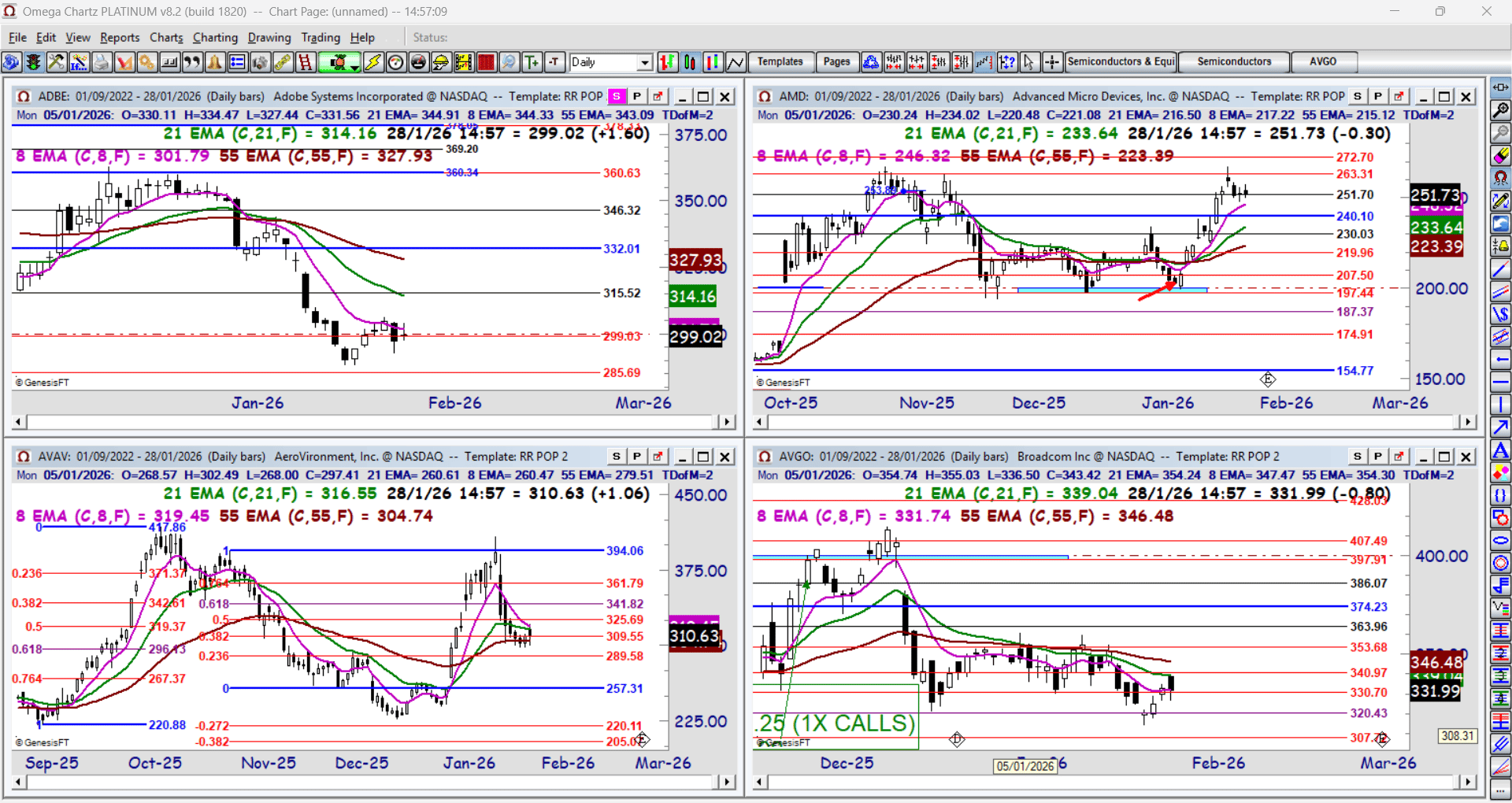This screenshot has width=1512, height=803.
Task: Select the red magnet snap tool
Action: [x=1501, y=178]
